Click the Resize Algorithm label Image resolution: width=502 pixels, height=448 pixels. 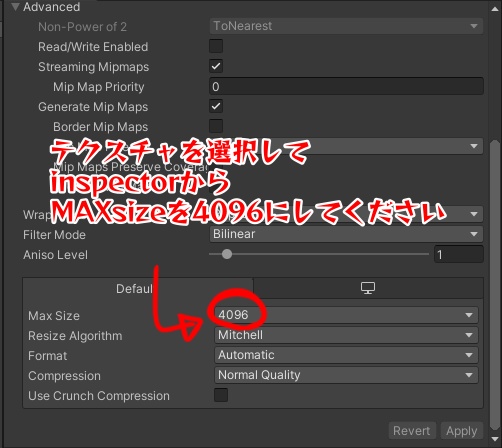75,336
